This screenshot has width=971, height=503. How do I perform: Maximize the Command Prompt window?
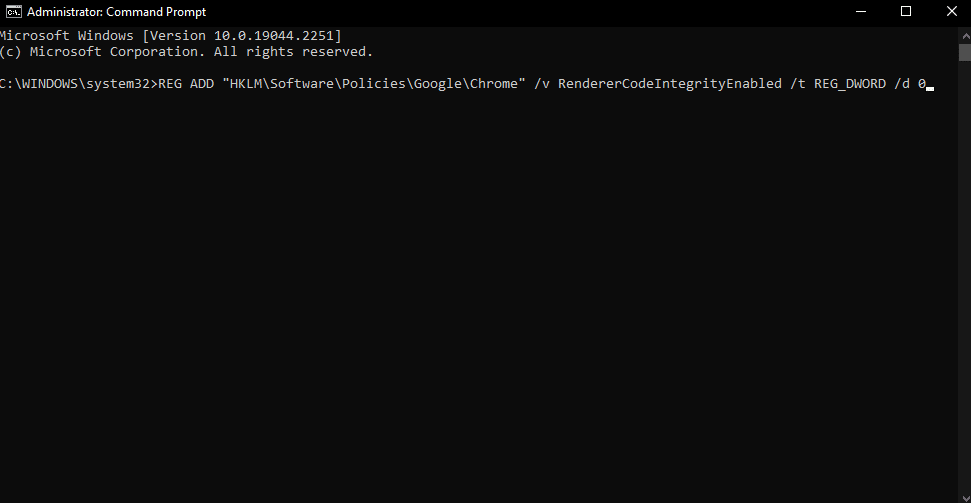click(906, 12)
